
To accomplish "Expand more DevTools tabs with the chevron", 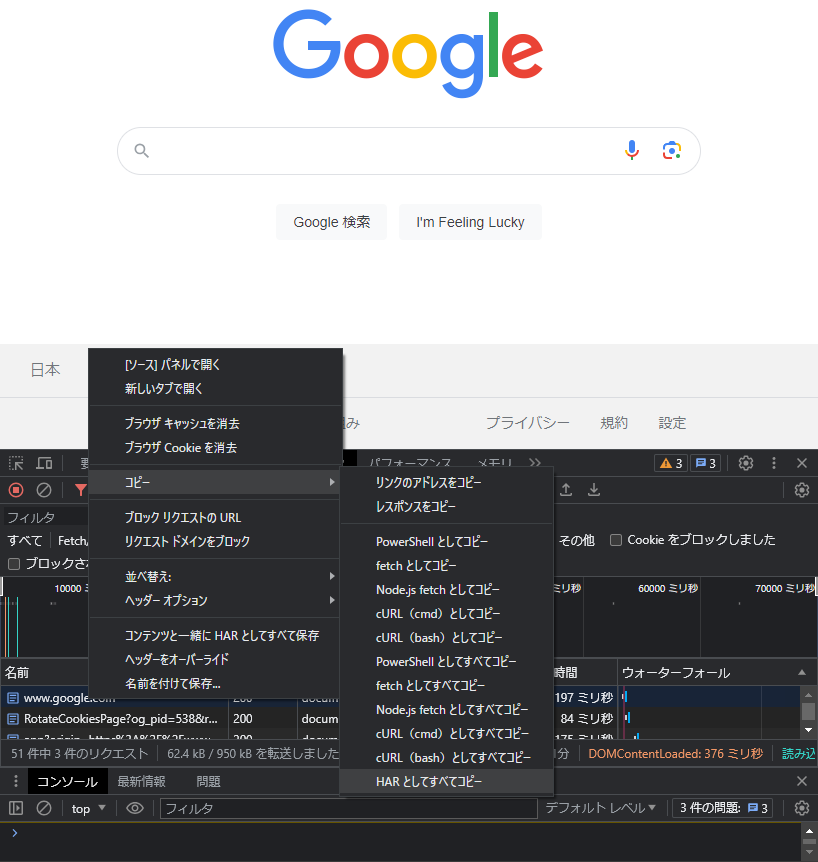I will click(x=535, y=463).
